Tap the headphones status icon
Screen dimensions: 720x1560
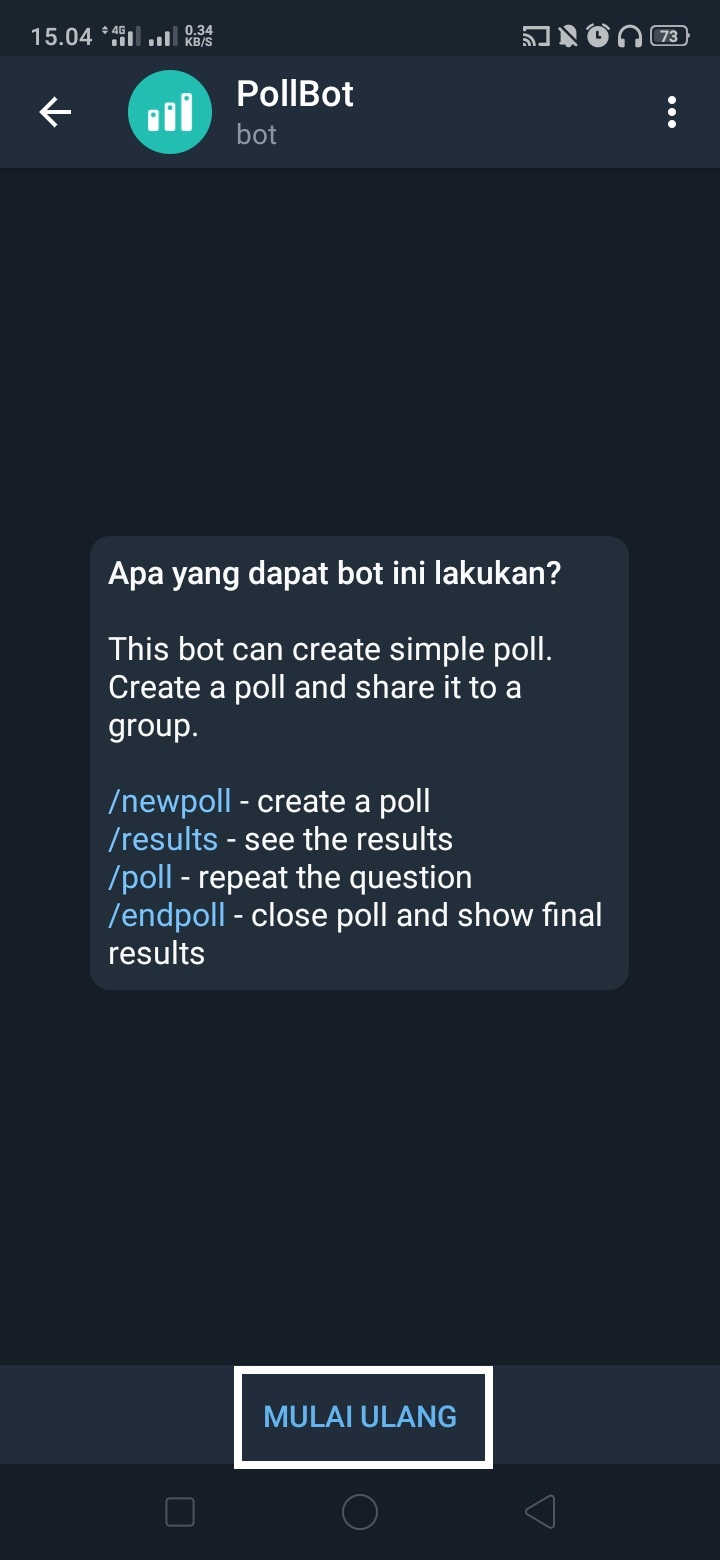pyautogui.click(x=629, y=37)
